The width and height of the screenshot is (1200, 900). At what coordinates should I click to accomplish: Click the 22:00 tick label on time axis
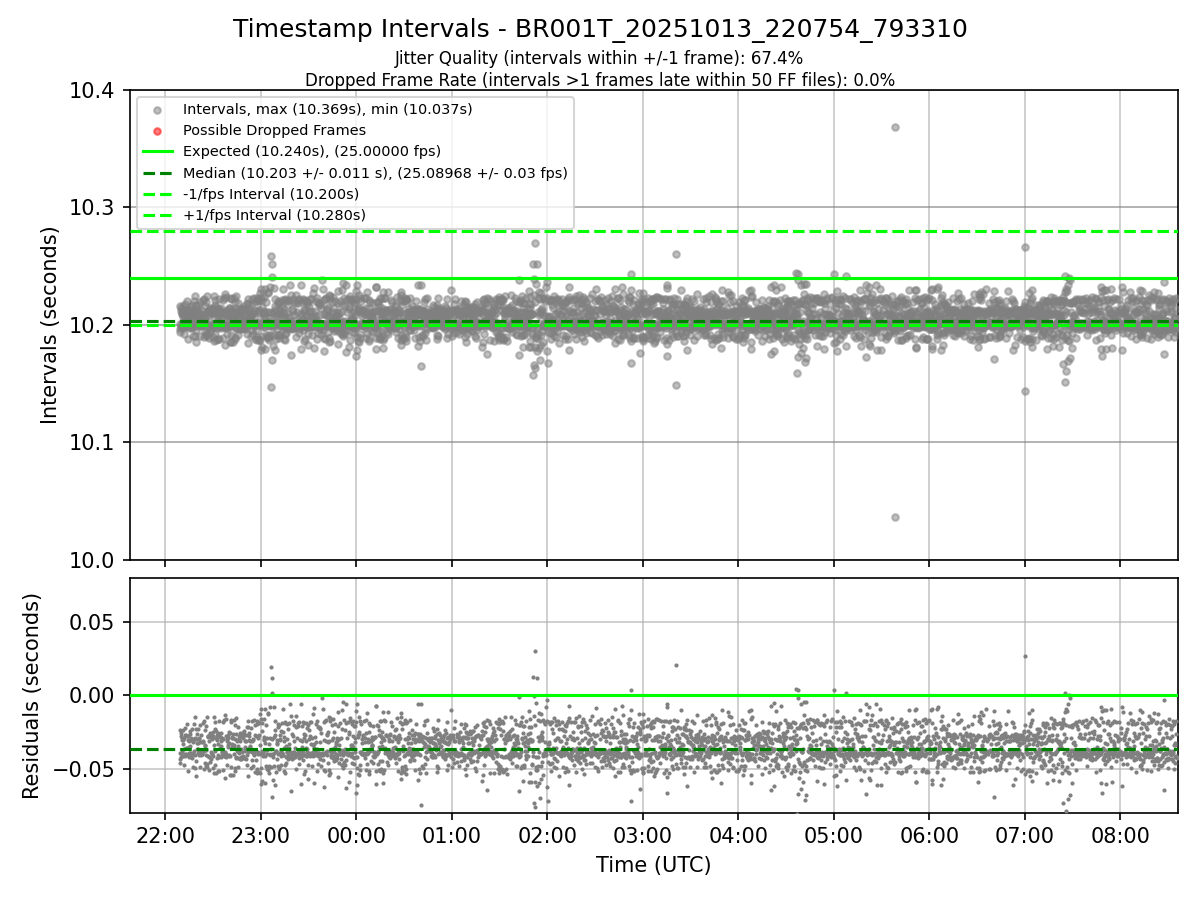click(x=164, y=836)
